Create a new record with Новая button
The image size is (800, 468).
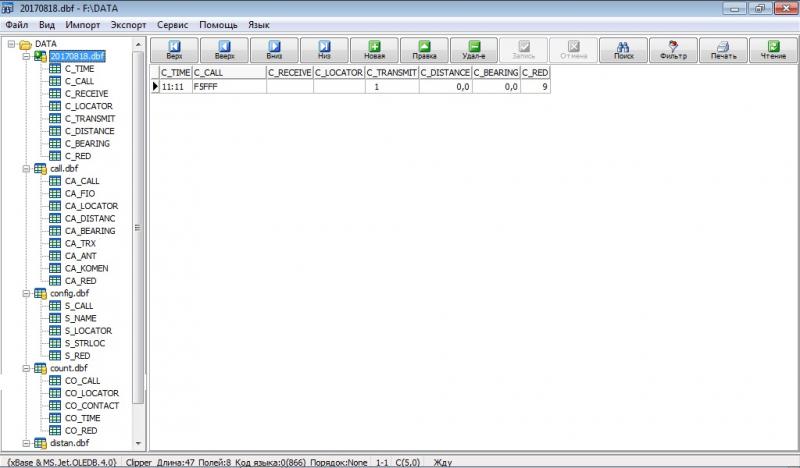[x=375, y=50]
